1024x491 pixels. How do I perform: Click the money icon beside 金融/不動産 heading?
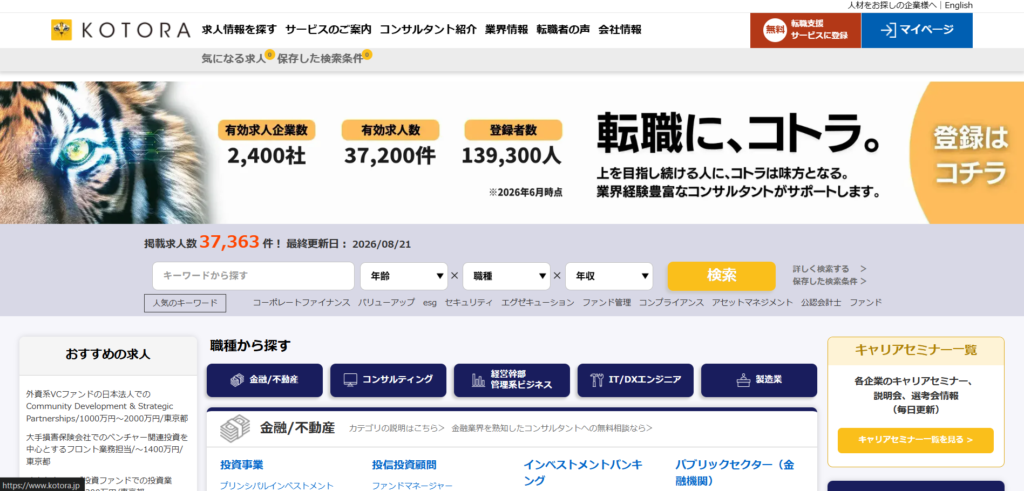pyautogui.click(x=234, y=429)
